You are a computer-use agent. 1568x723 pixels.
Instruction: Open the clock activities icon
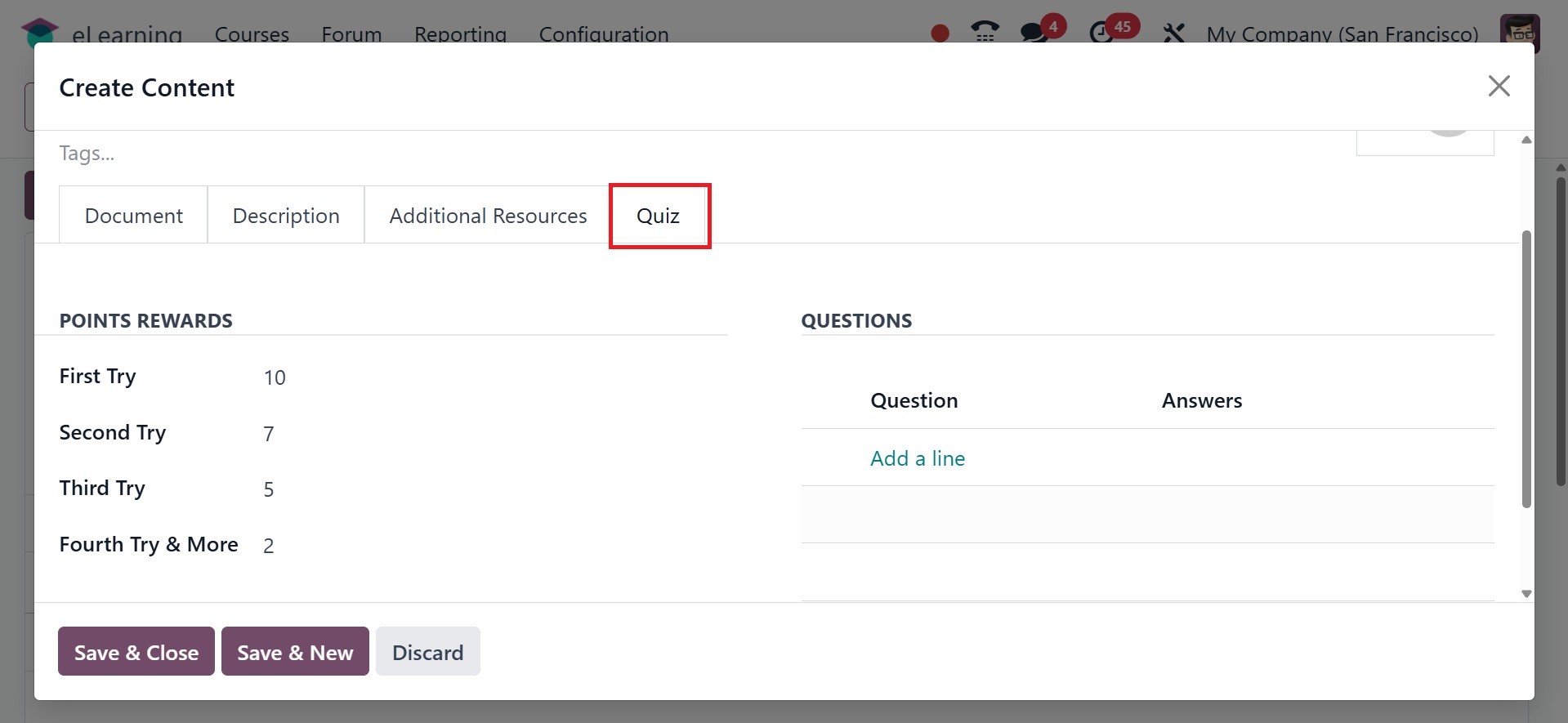pos(1101,33)
